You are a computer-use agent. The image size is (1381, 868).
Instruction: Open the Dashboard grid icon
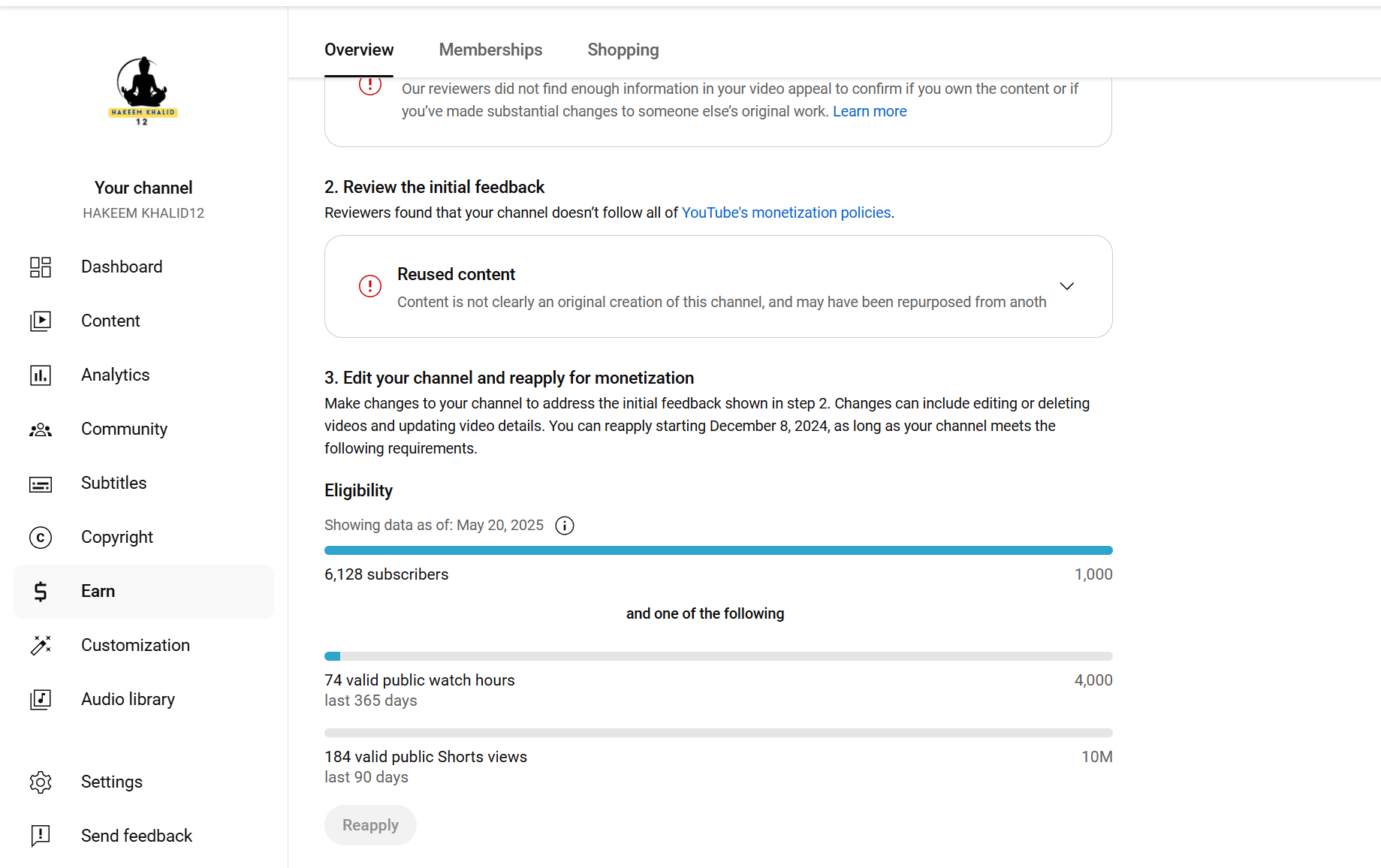coord(41,267)
